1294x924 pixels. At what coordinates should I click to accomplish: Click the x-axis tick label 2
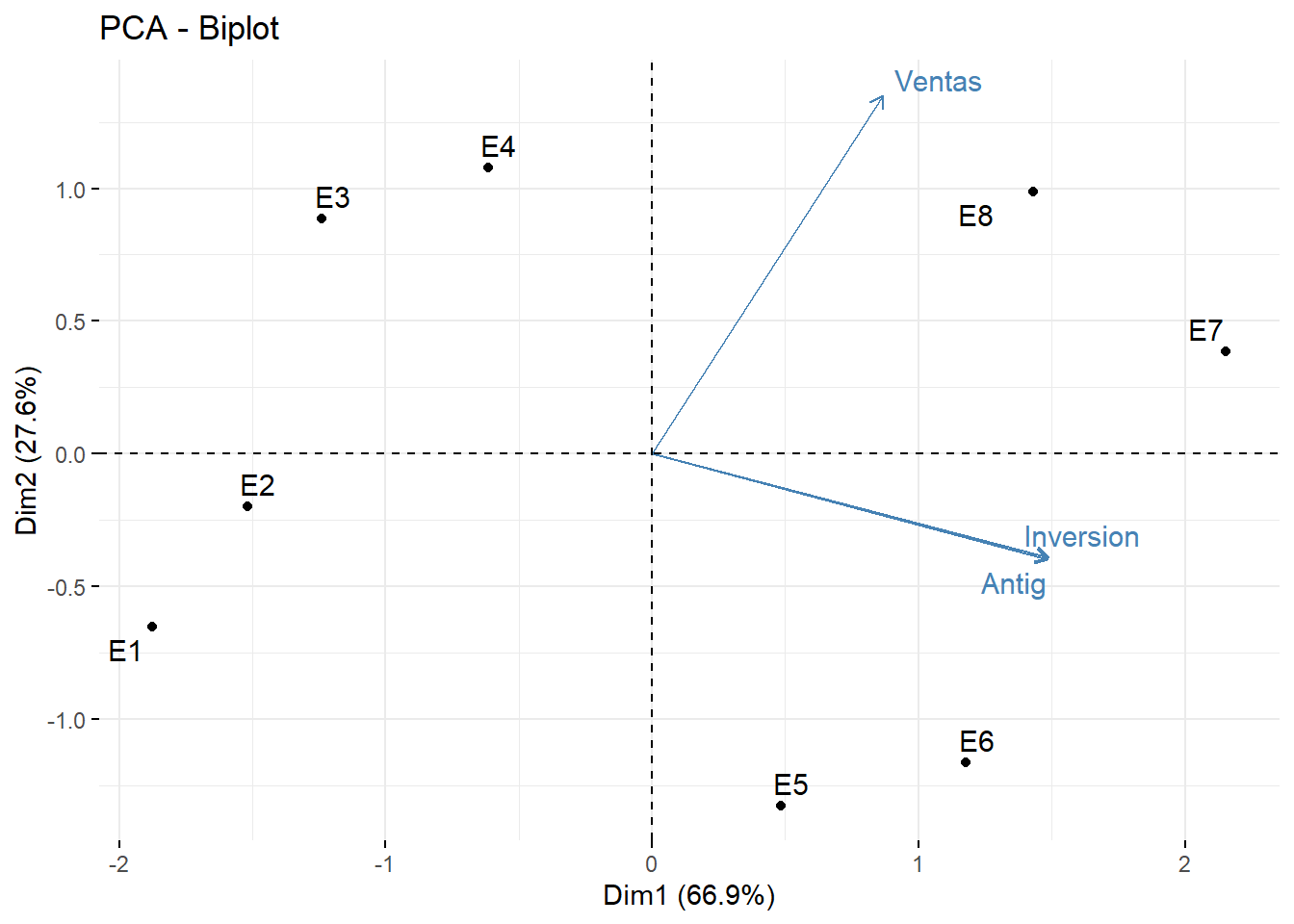pyautogui.click(x=1184, y=864)
